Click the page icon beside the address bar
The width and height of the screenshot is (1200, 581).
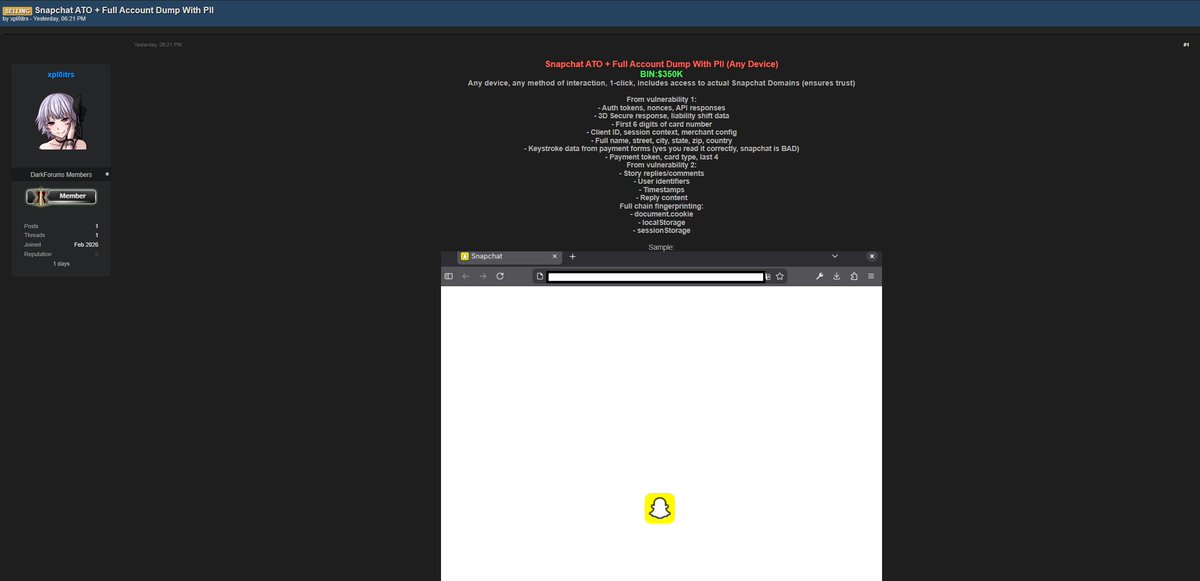(x=539, y=275)
